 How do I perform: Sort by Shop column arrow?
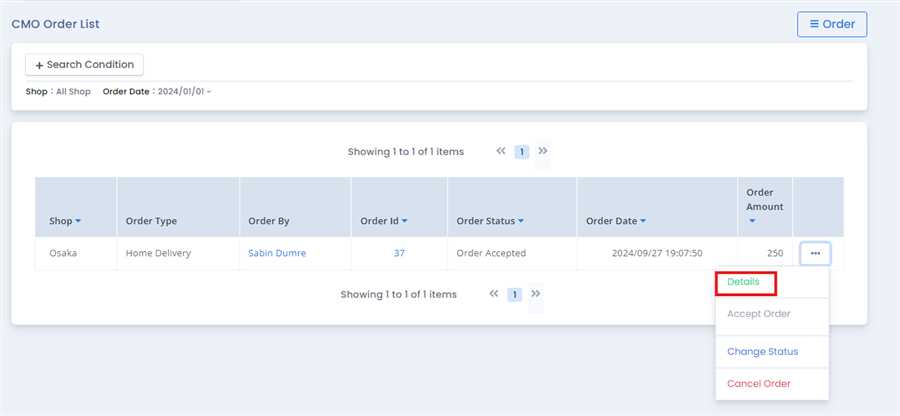(78, 221)
